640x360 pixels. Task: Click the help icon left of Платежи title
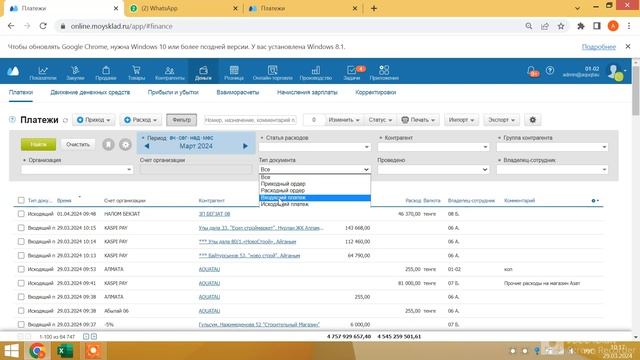coord(12,120)
